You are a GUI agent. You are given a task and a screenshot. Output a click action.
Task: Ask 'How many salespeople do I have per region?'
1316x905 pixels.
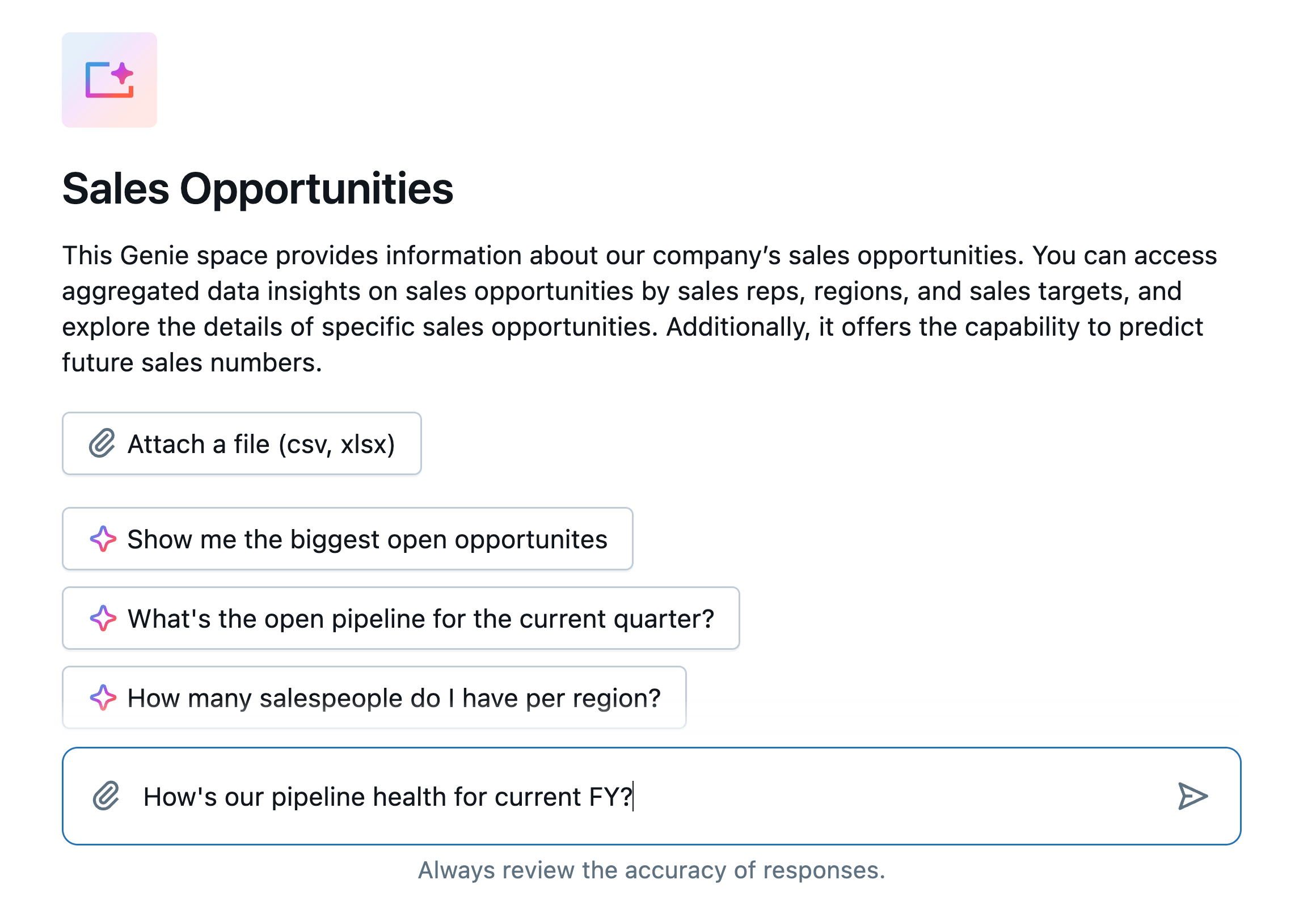click(x=394, y=698)
